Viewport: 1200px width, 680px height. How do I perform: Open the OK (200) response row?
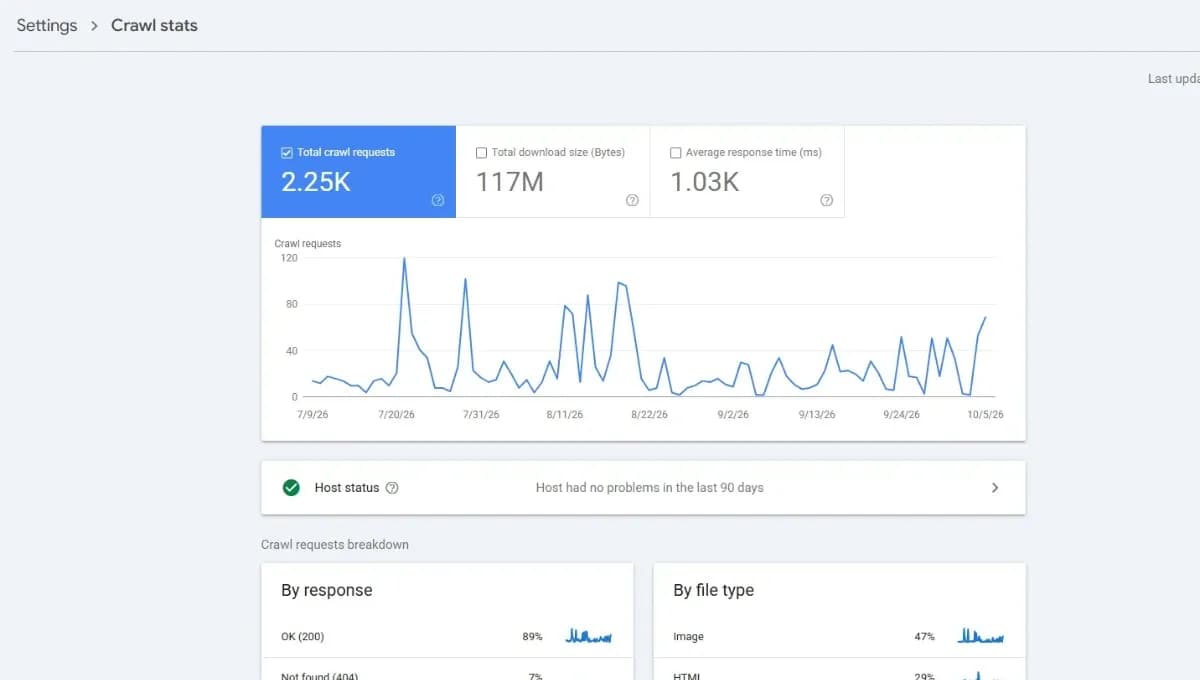click(447, 636)
